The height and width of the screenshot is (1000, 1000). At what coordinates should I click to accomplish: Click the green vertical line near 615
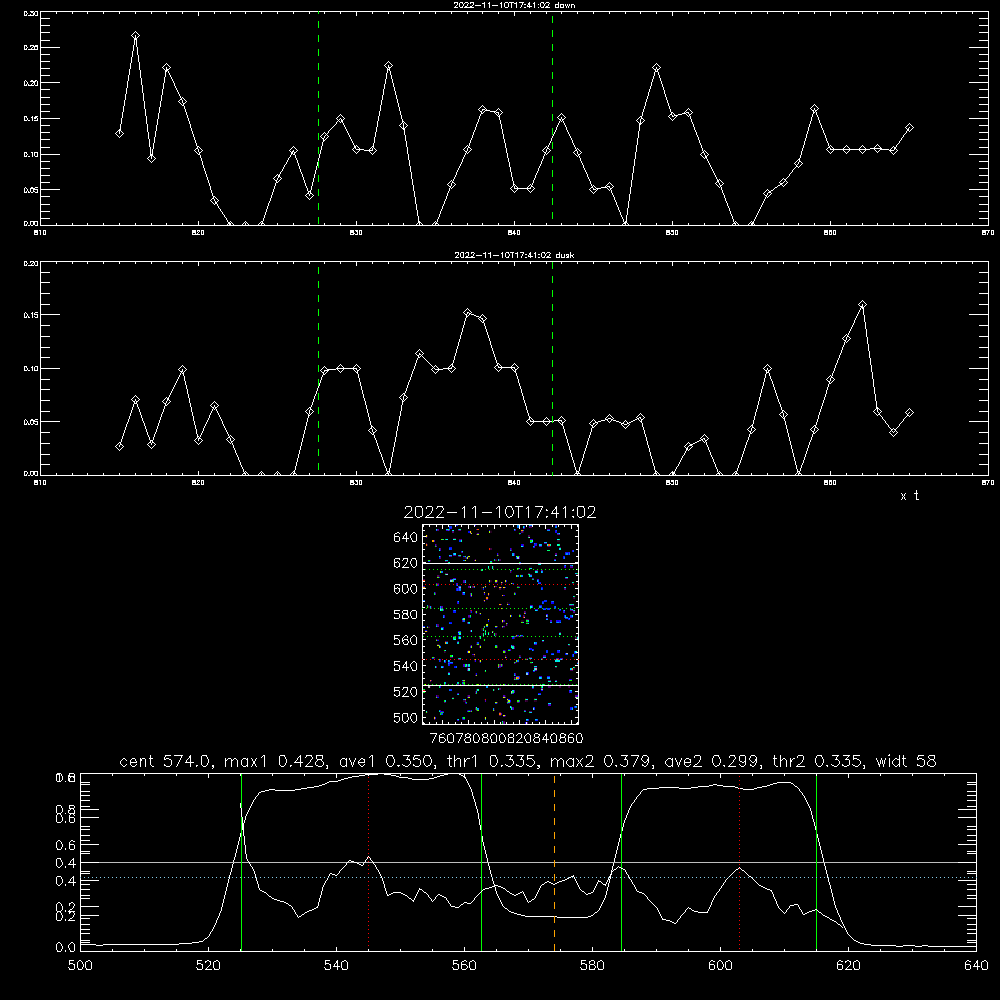pyautogui.click(x=816, y=862)
